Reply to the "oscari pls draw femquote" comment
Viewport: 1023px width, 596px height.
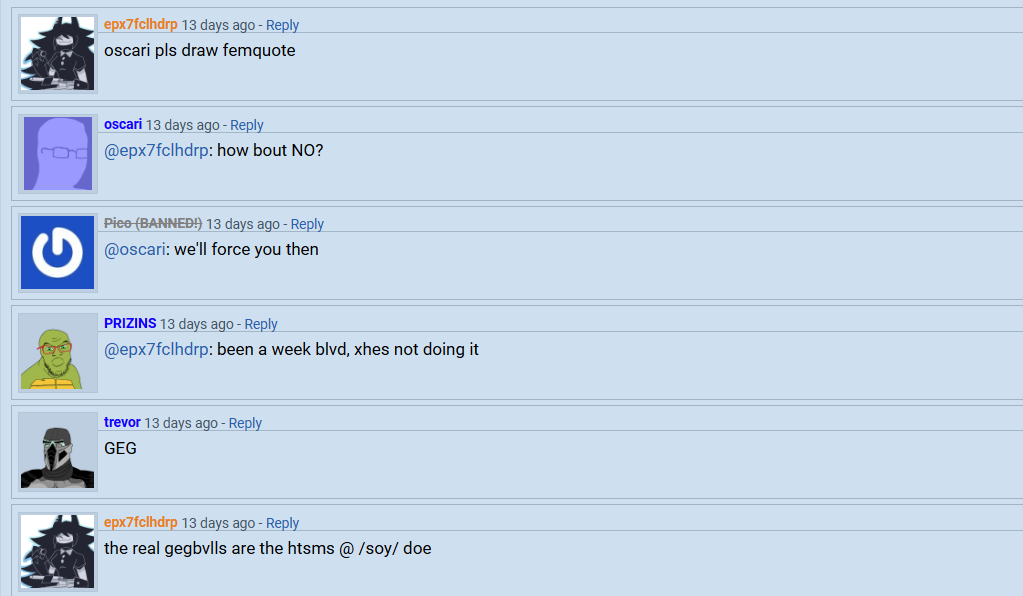(283, 25)
